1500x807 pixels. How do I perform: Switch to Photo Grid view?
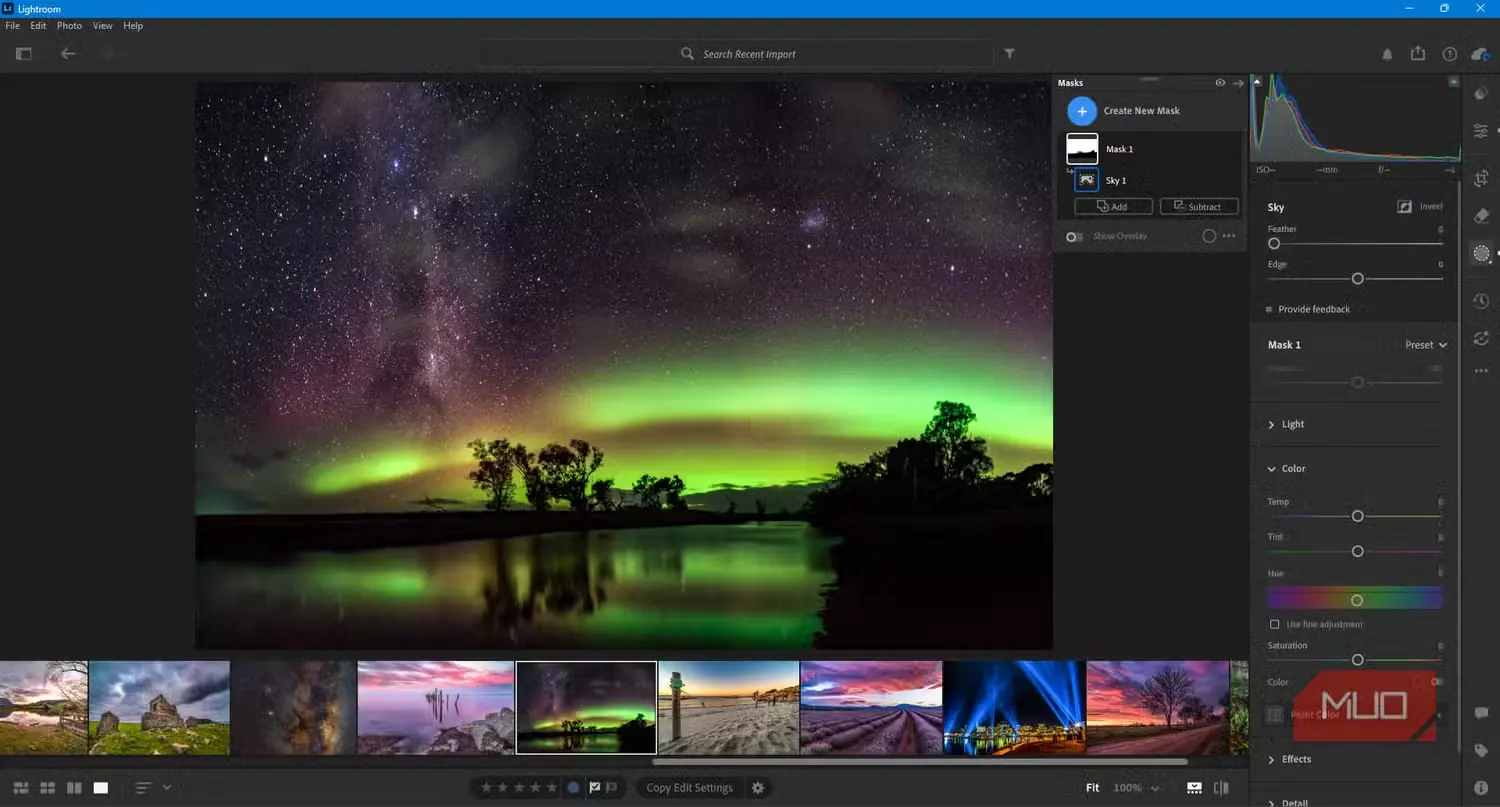pos(20,788)
